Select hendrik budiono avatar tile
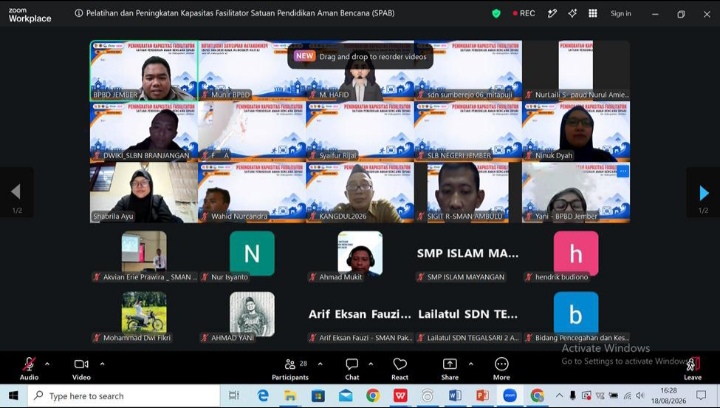720x408 pixels. (x=576, y=253)
